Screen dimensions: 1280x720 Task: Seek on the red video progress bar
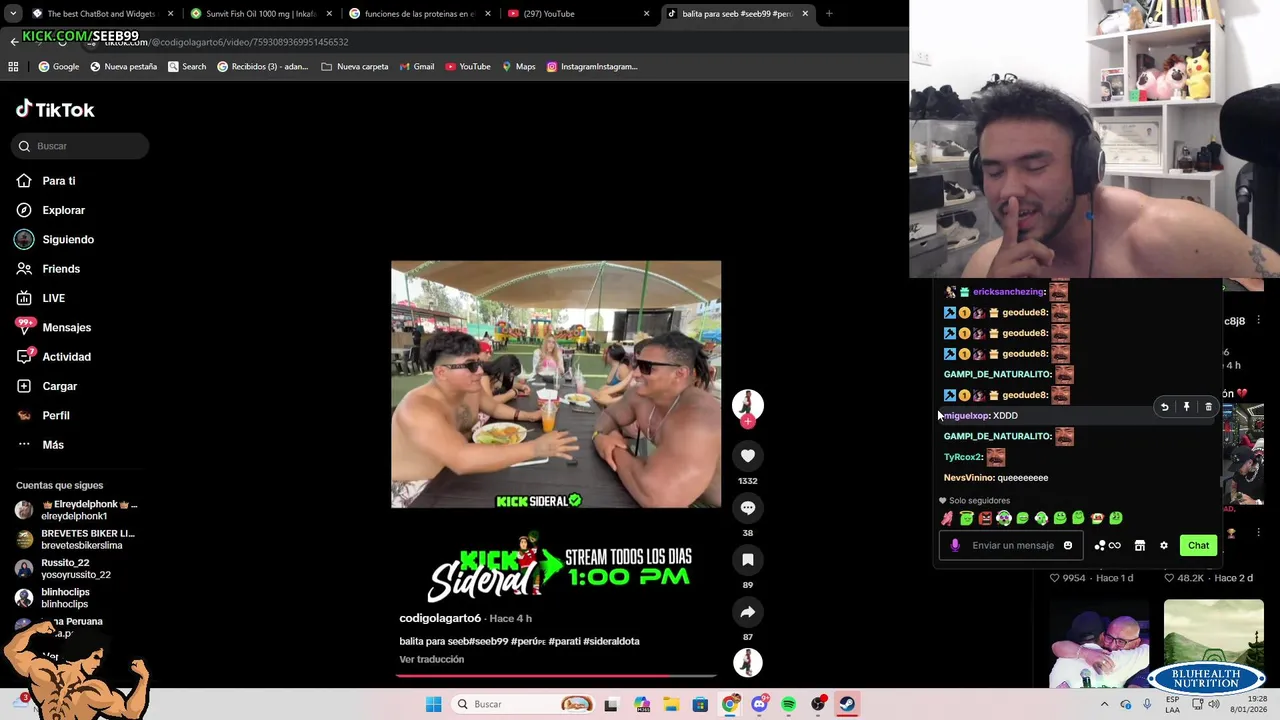[556, 676]
